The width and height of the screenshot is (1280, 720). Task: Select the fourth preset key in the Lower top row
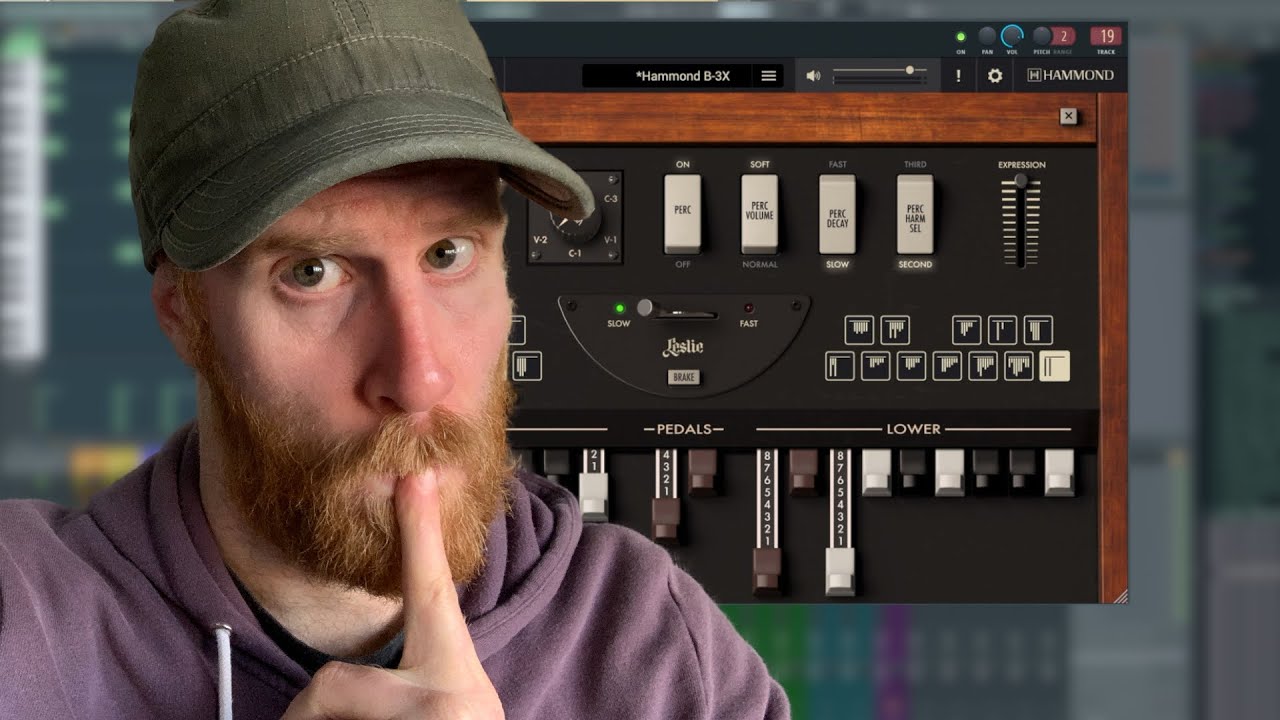1002,330
